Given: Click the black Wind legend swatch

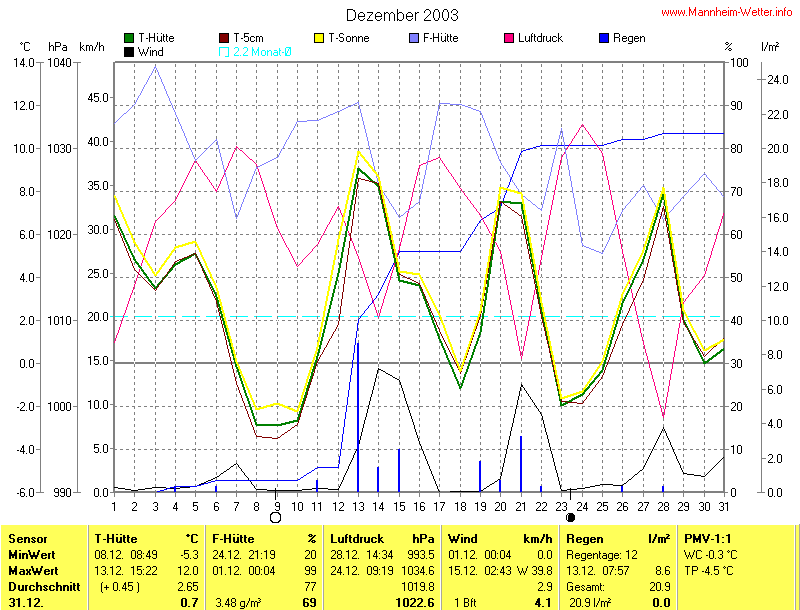Looking at the screenshot, I should click(129, 51).
